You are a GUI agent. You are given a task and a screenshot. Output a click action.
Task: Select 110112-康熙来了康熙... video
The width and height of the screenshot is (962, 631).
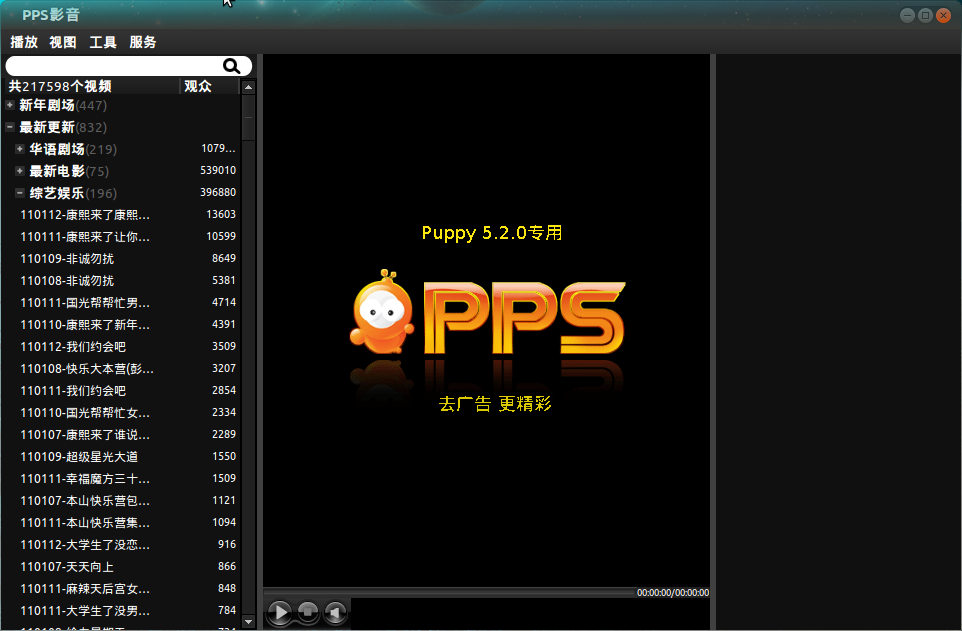[x=85, y=215]
